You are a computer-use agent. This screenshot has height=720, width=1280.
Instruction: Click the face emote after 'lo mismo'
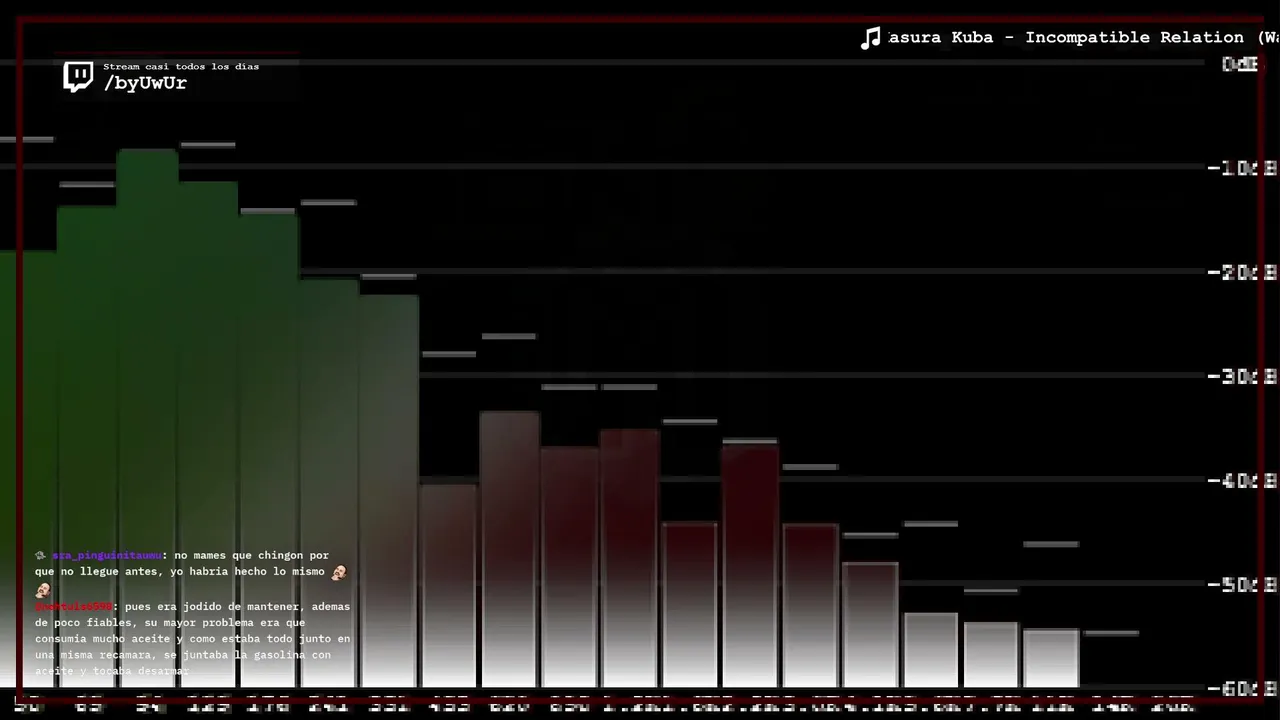click(339, 572)
